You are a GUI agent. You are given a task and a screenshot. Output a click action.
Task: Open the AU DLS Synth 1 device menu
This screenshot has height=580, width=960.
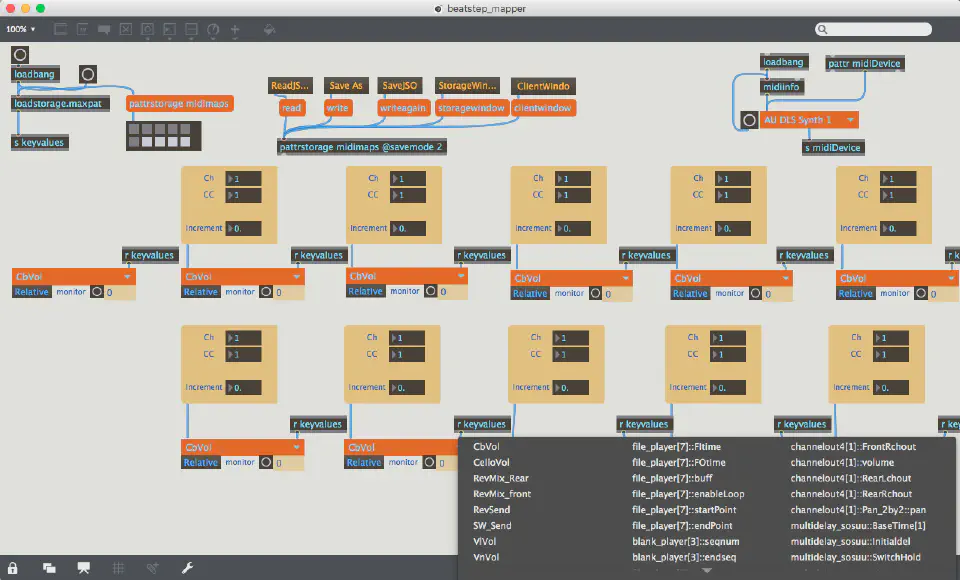point(809,120)
